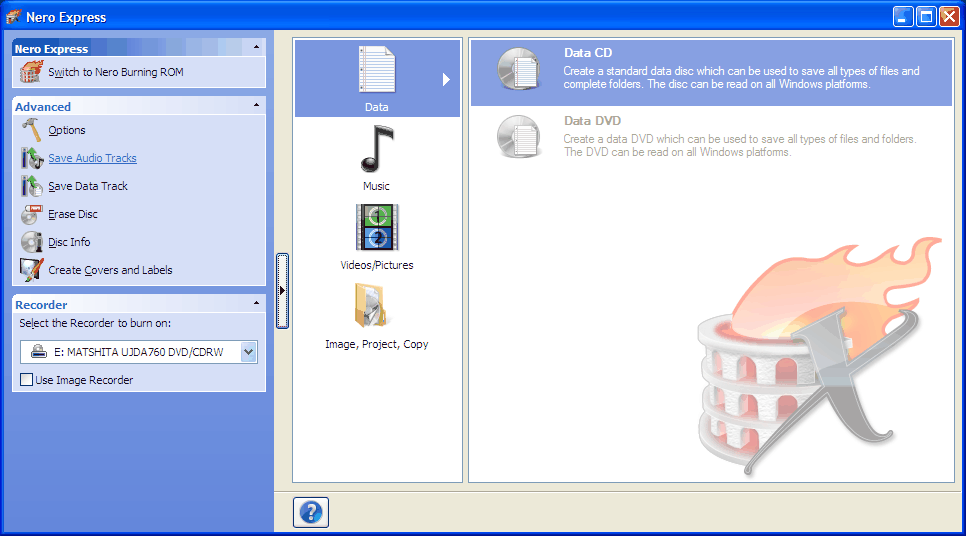The width and height of the screenshot is (966, 536).
Task: Open help with the question mark button
Action: [311, 512]
